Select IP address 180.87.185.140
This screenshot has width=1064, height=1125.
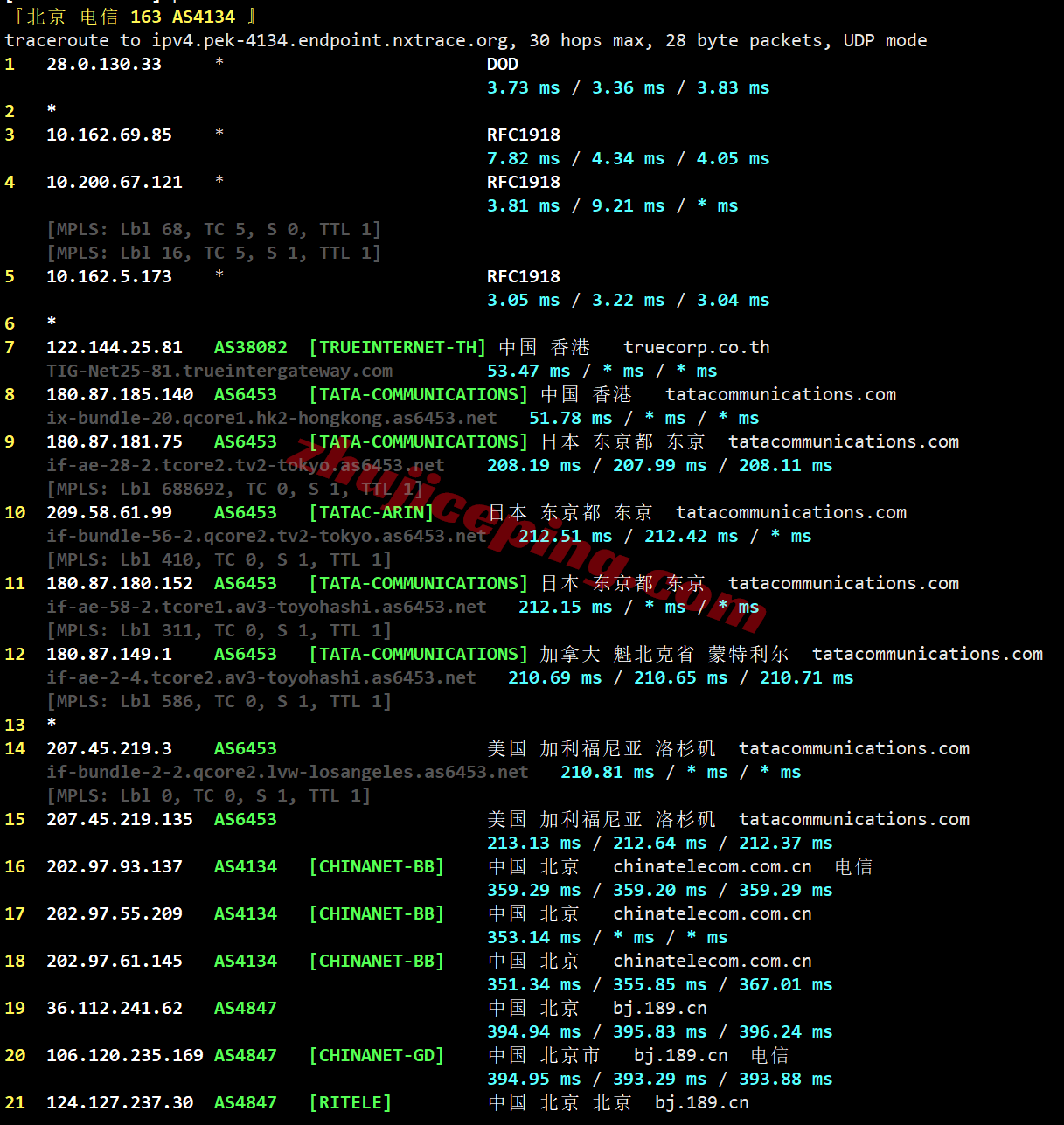[120, 394]
